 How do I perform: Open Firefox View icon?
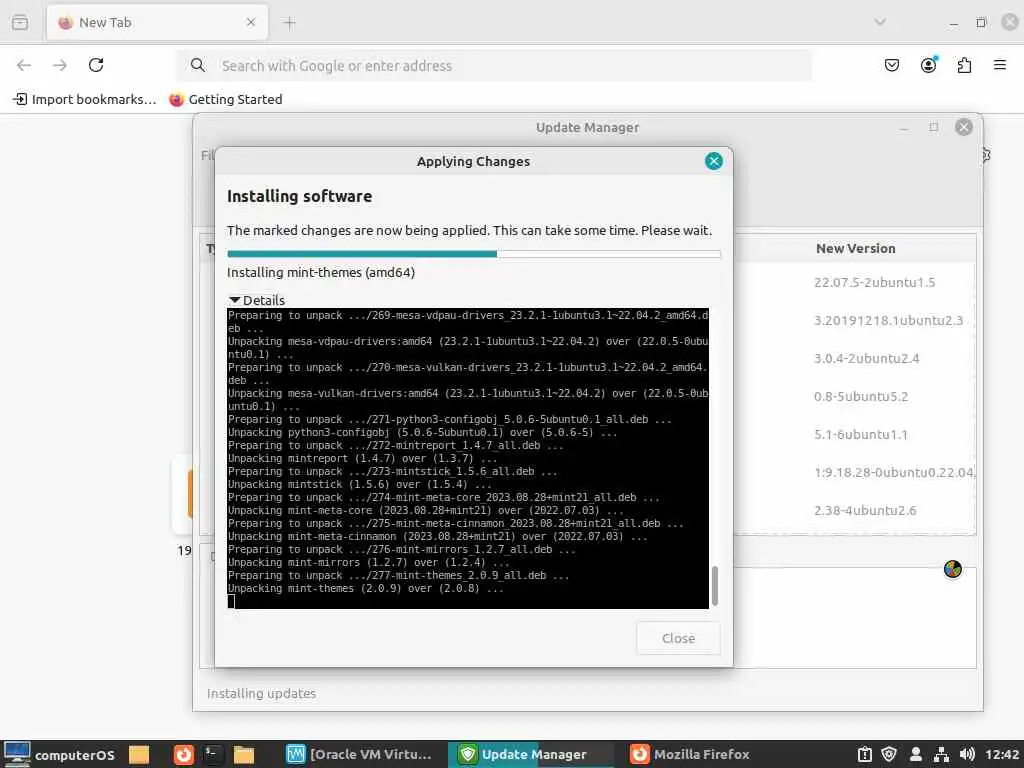click(20, 22)
